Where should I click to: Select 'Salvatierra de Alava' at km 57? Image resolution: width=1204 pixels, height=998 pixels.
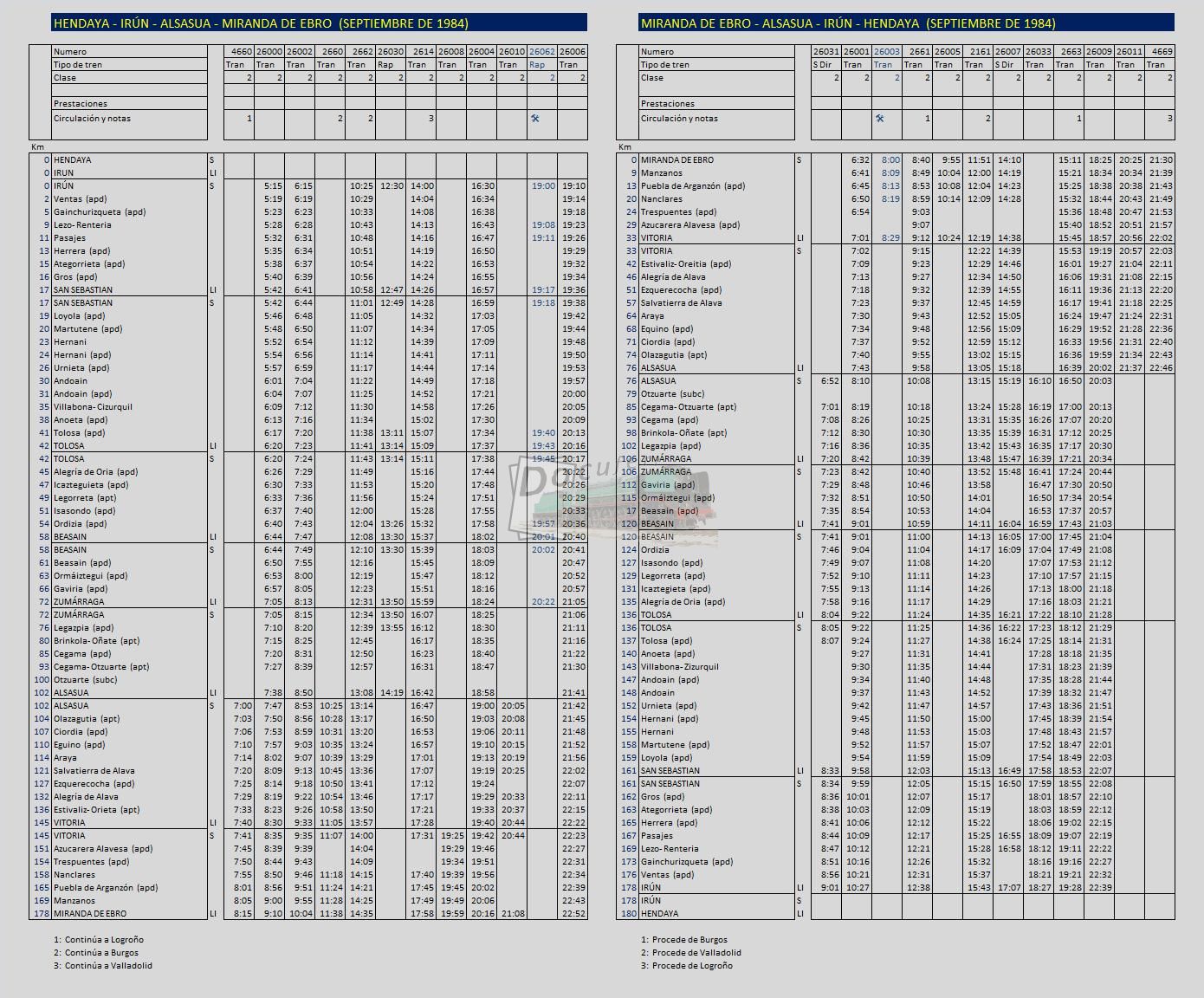click(x=682, y=303)
